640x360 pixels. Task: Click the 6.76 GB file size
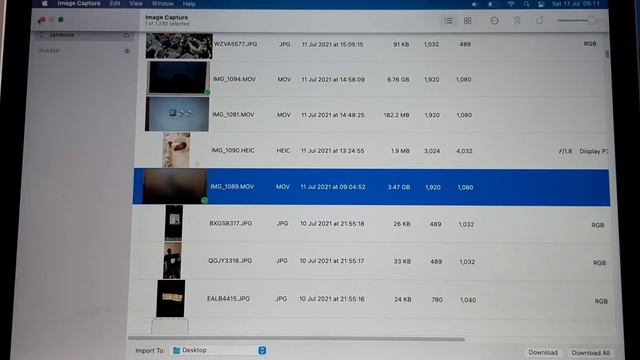tap(398, 80)
